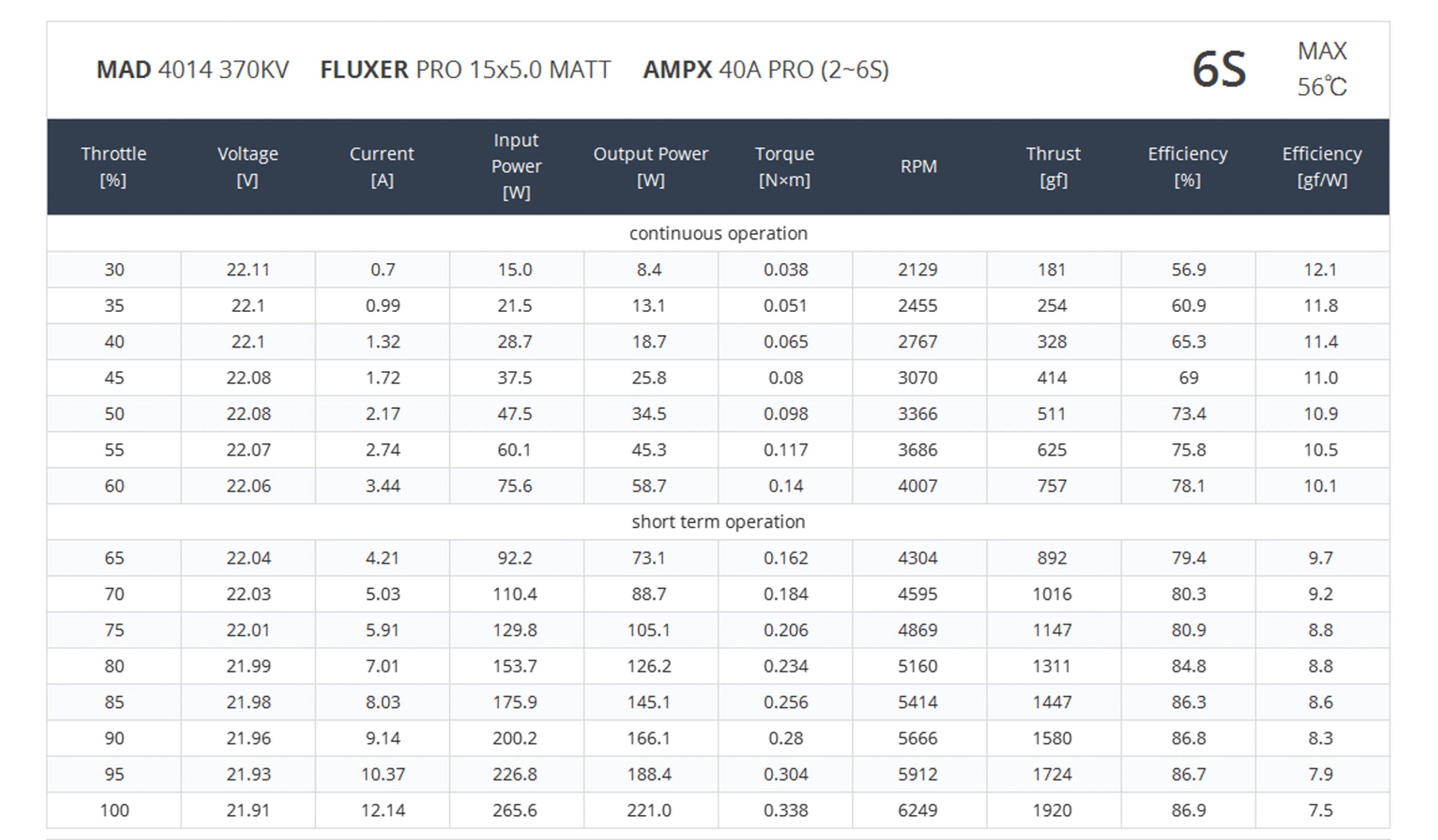Click RPM value 4869
This screenshot has height=840, width=1438.
(x=918, y=631)
